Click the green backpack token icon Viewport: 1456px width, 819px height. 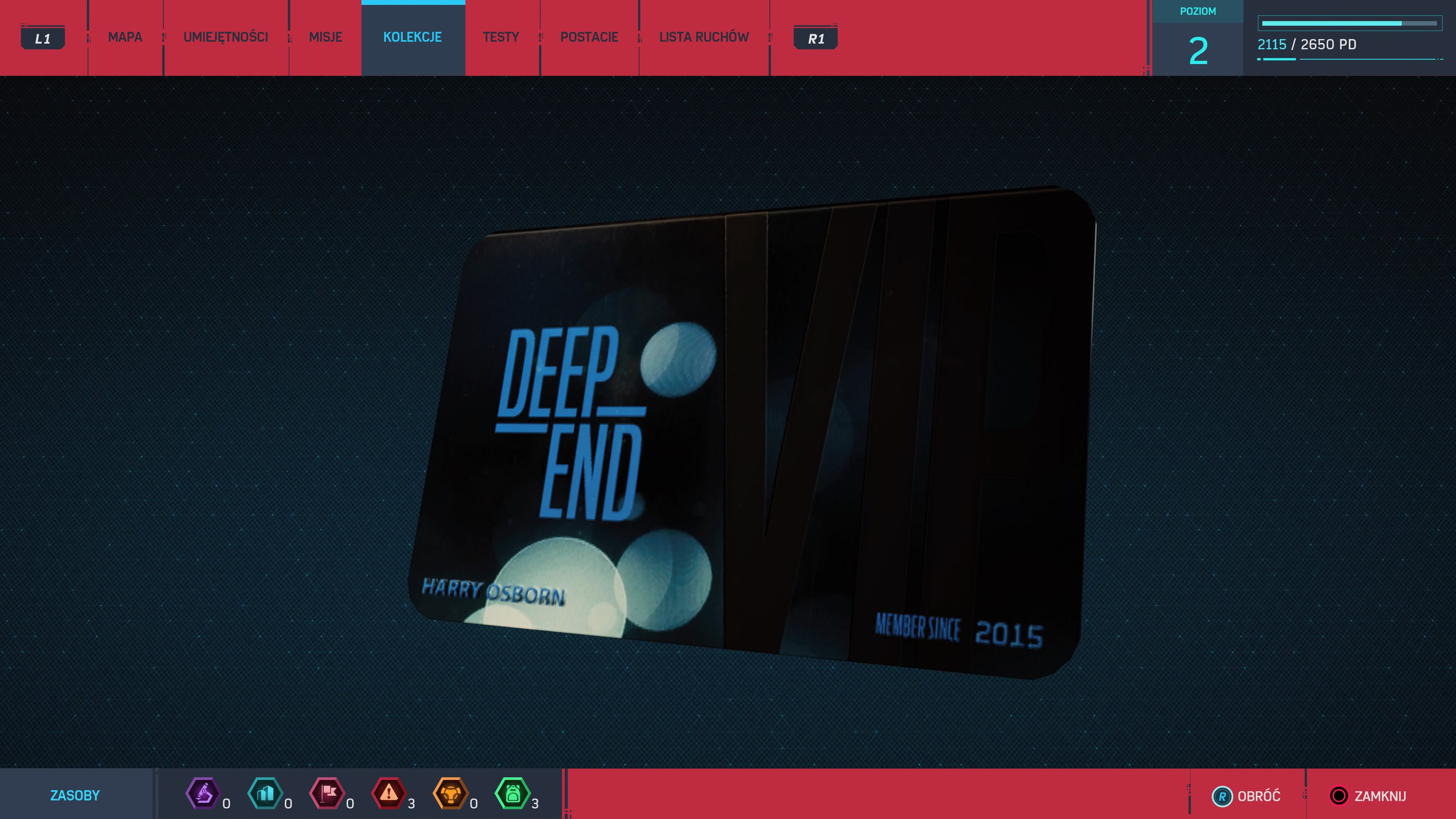pos(512,794)
